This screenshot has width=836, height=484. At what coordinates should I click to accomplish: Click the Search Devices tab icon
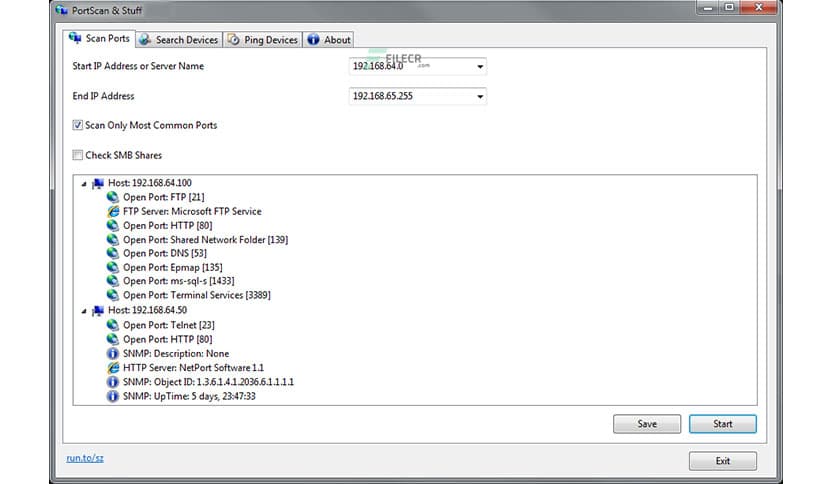(145, 39)
